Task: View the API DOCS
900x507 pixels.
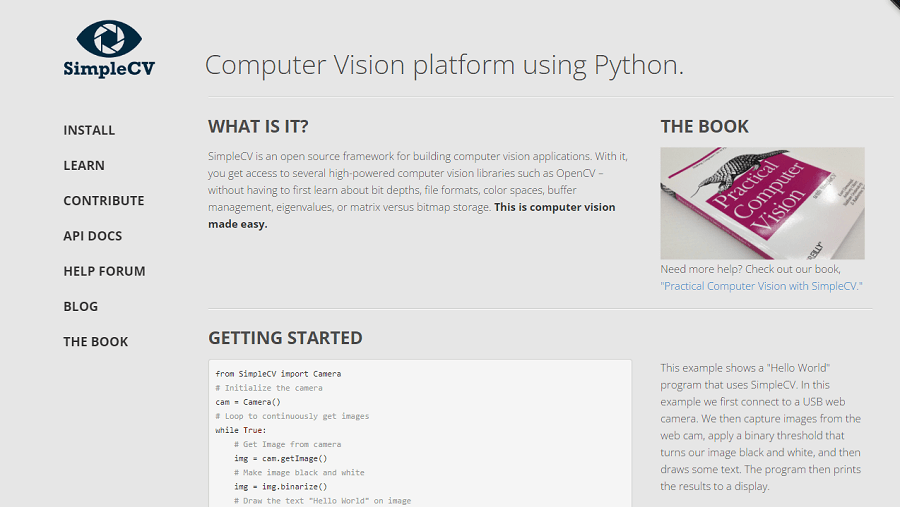Action: [x=92, y=236]
